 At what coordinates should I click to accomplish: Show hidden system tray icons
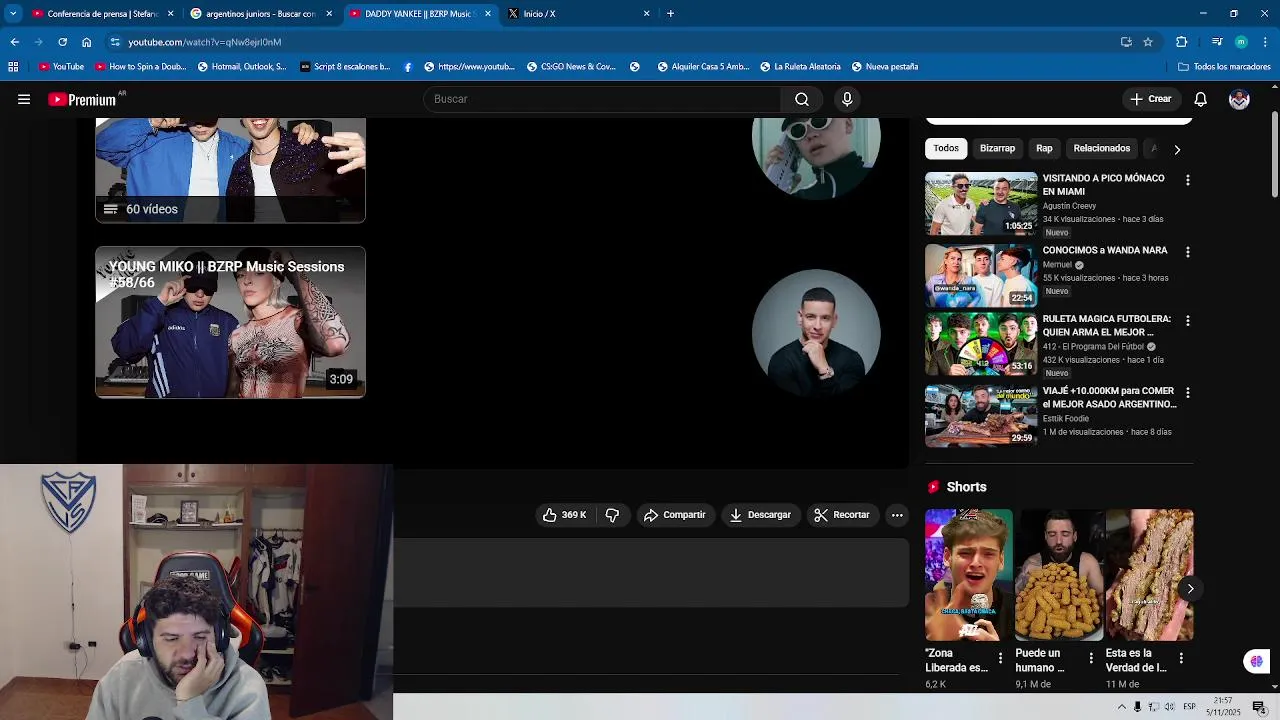1121,707
